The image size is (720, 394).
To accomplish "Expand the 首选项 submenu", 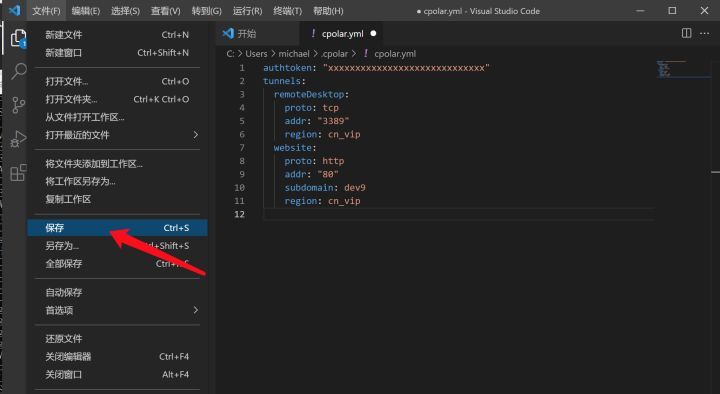I will [x=117, y=310].
